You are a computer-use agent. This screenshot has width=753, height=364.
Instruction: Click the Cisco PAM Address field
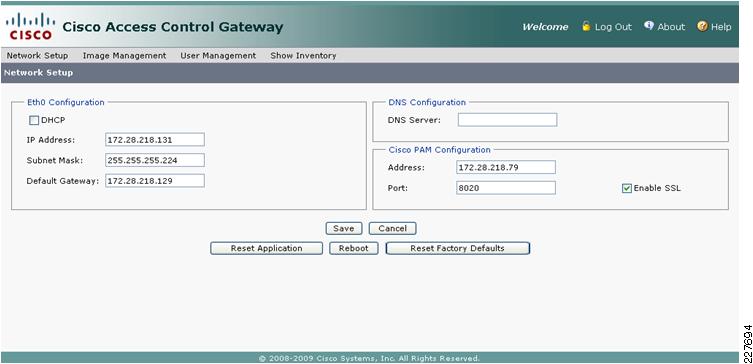[x=506, y=167]
